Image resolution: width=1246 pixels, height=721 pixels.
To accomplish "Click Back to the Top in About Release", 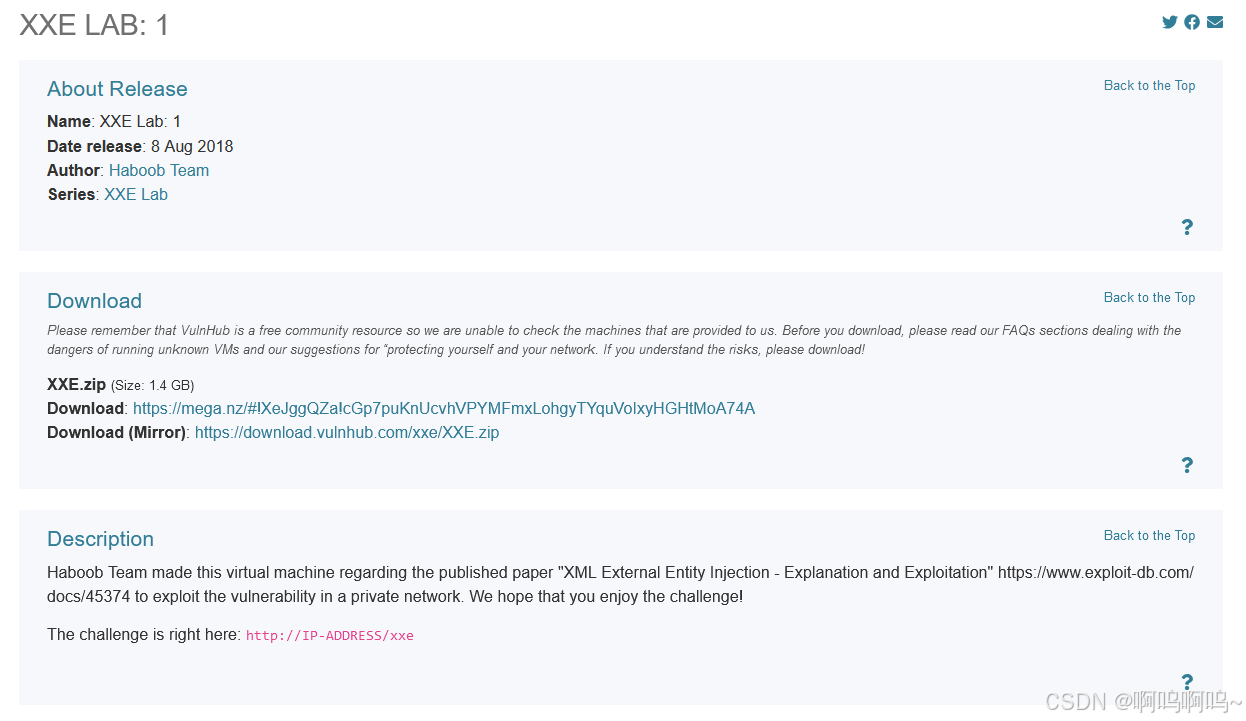I will click(x=1149, y=85).
